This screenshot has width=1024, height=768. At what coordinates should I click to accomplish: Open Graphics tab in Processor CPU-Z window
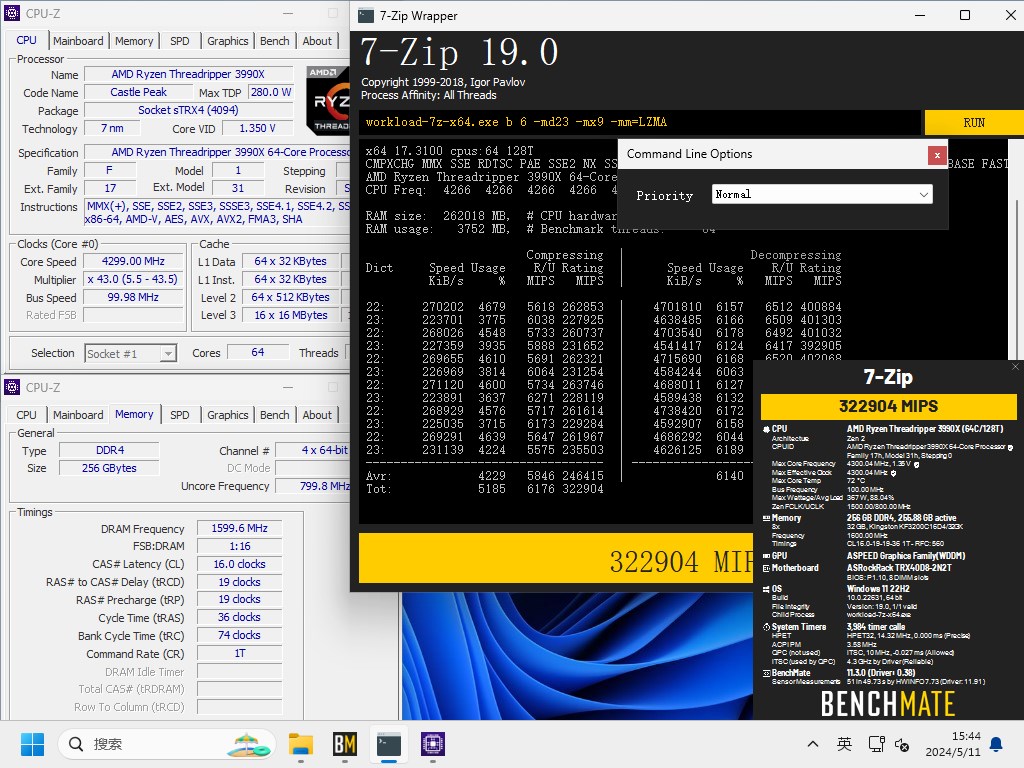(x=227, y=41)
